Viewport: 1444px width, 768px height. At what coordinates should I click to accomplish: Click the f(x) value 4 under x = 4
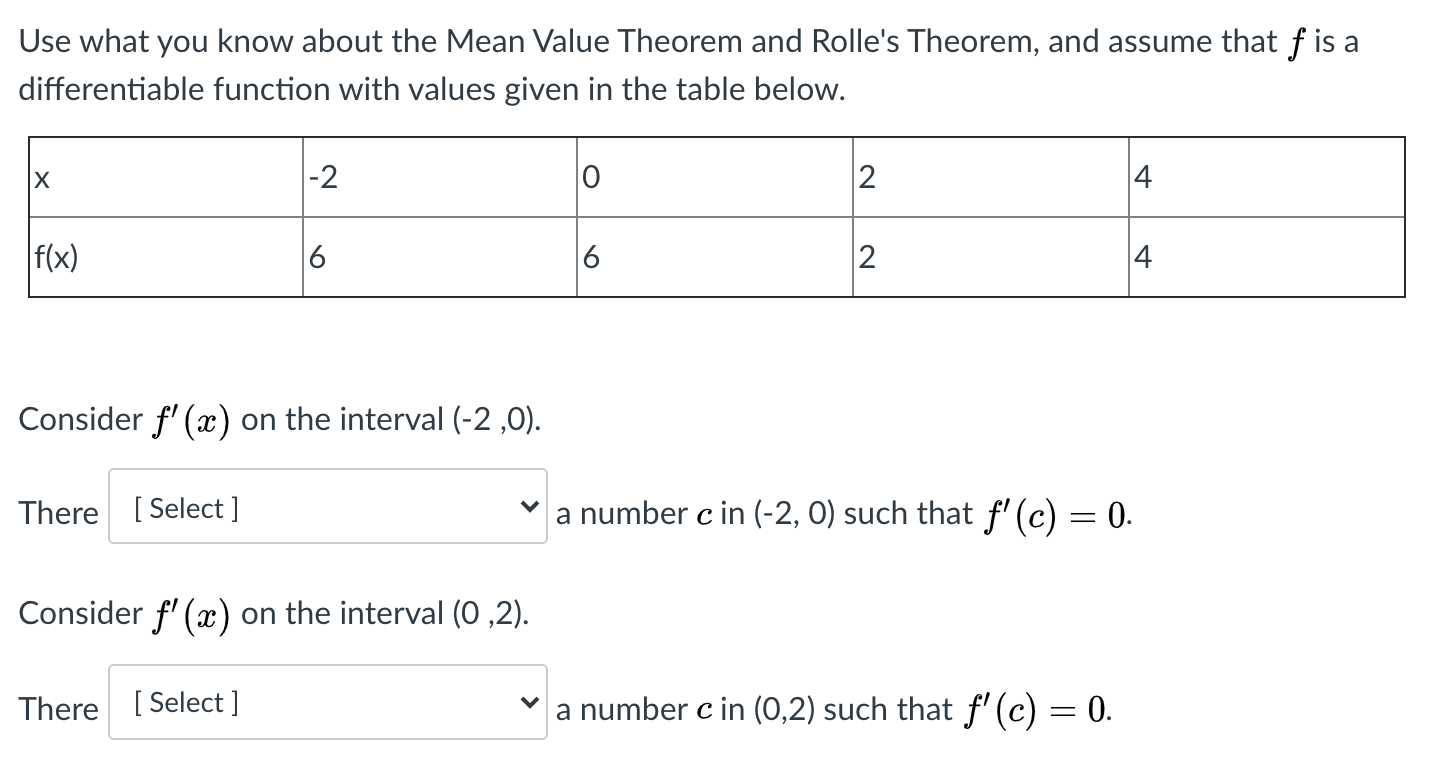point(1265,255)
